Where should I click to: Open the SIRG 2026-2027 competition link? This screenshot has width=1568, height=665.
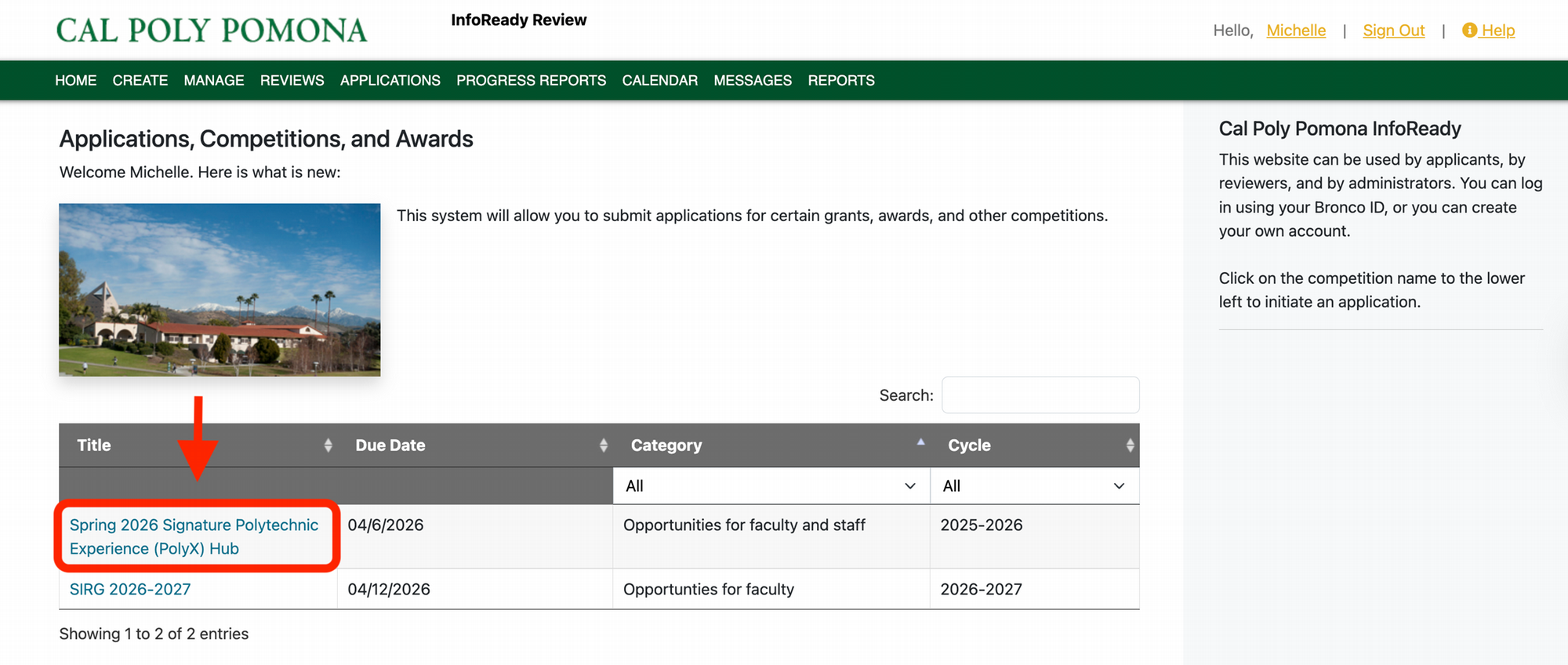[x=130, y=590]
